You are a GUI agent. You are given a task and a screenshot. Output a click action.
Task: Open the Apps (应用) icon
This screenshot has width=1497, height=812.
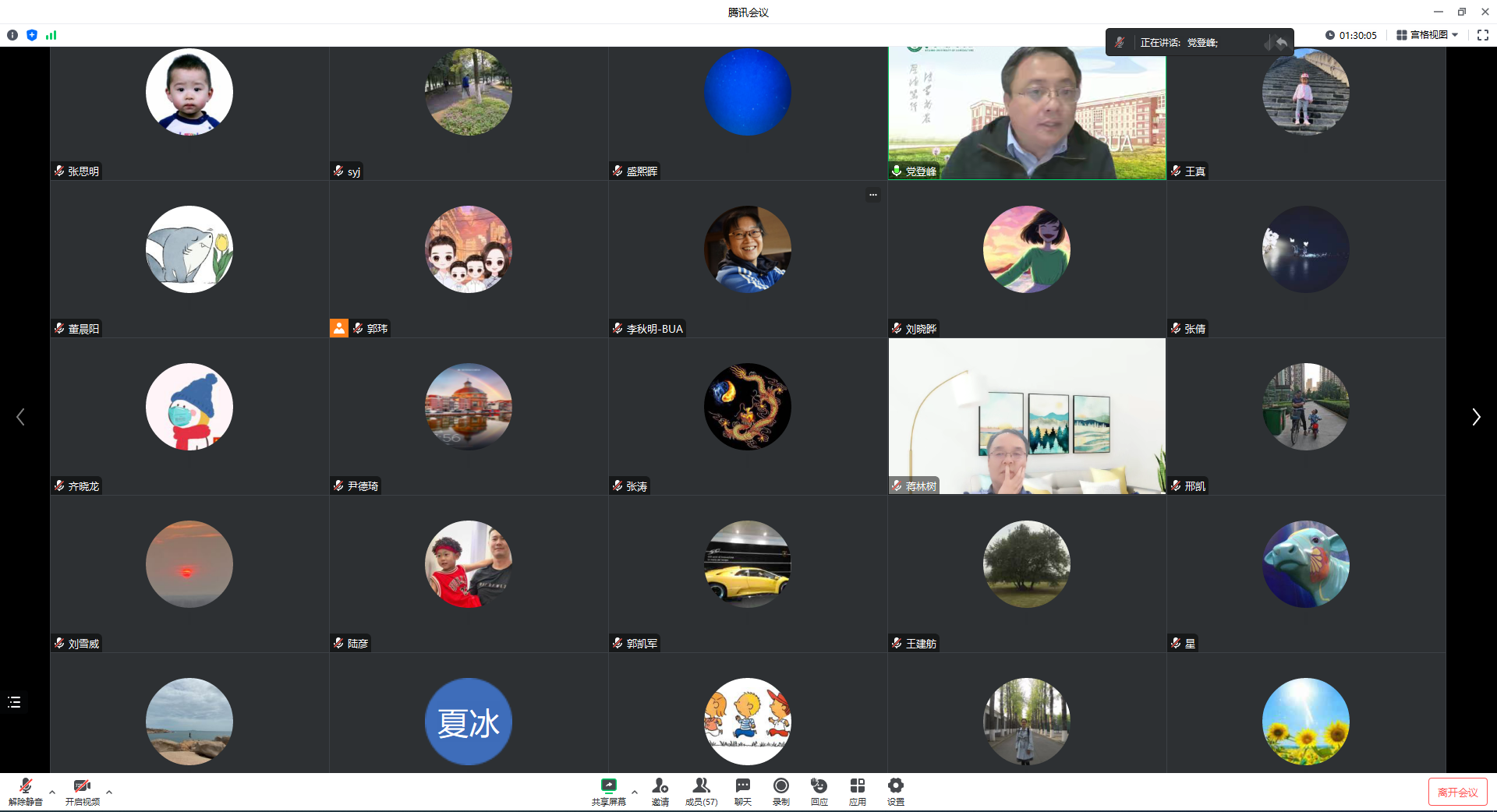pyautogui.click(x=858, y=791)
